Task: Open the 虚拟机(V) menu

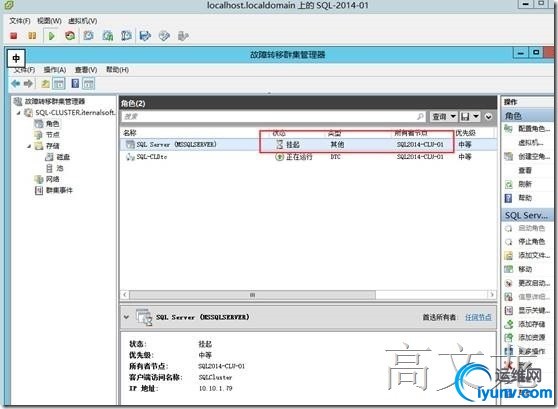Action: pyautogui.click(x=83, y=21)
